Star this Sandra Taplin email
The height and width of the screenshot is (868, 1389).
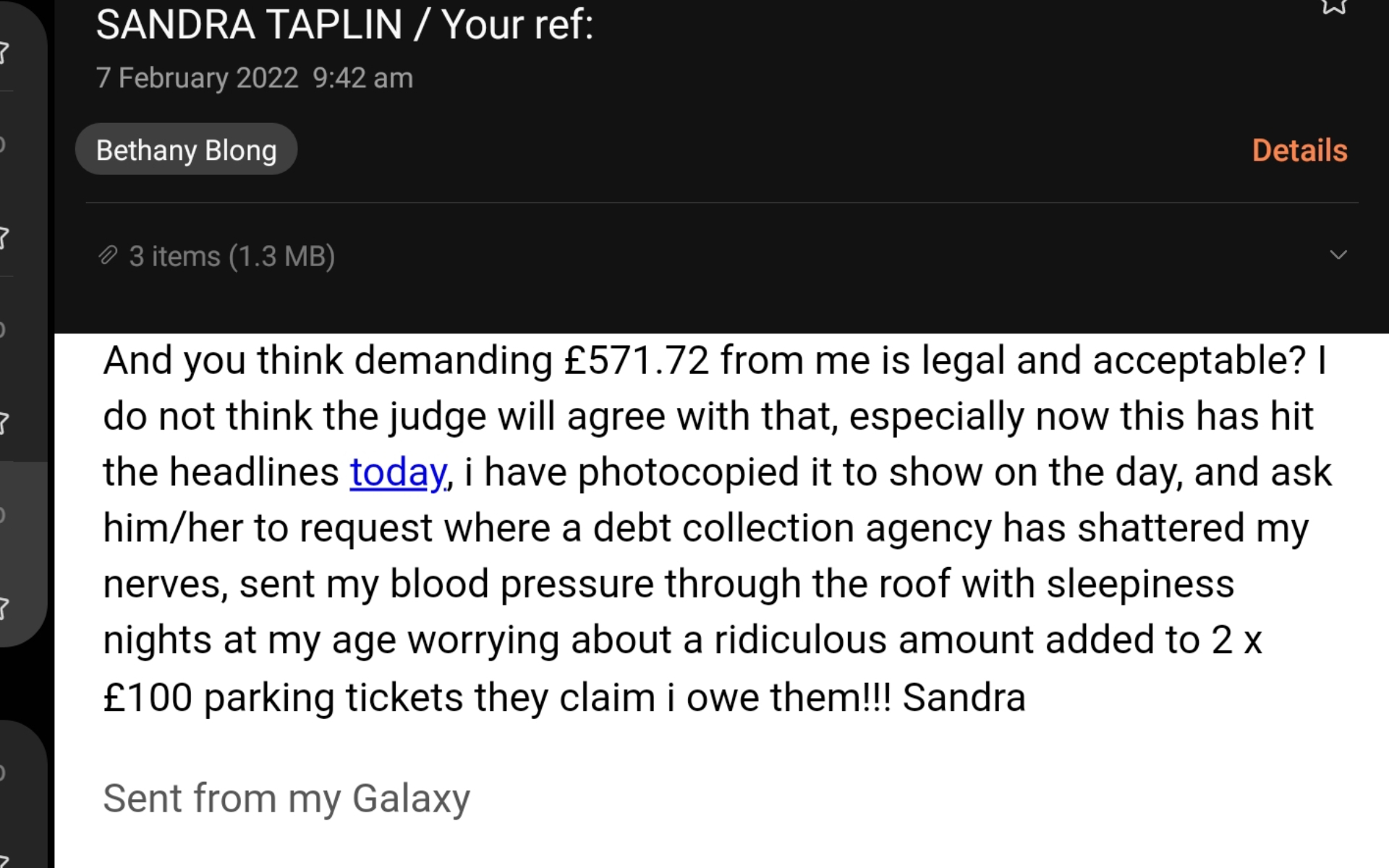pyautogui.click(x=1333, y=6)
